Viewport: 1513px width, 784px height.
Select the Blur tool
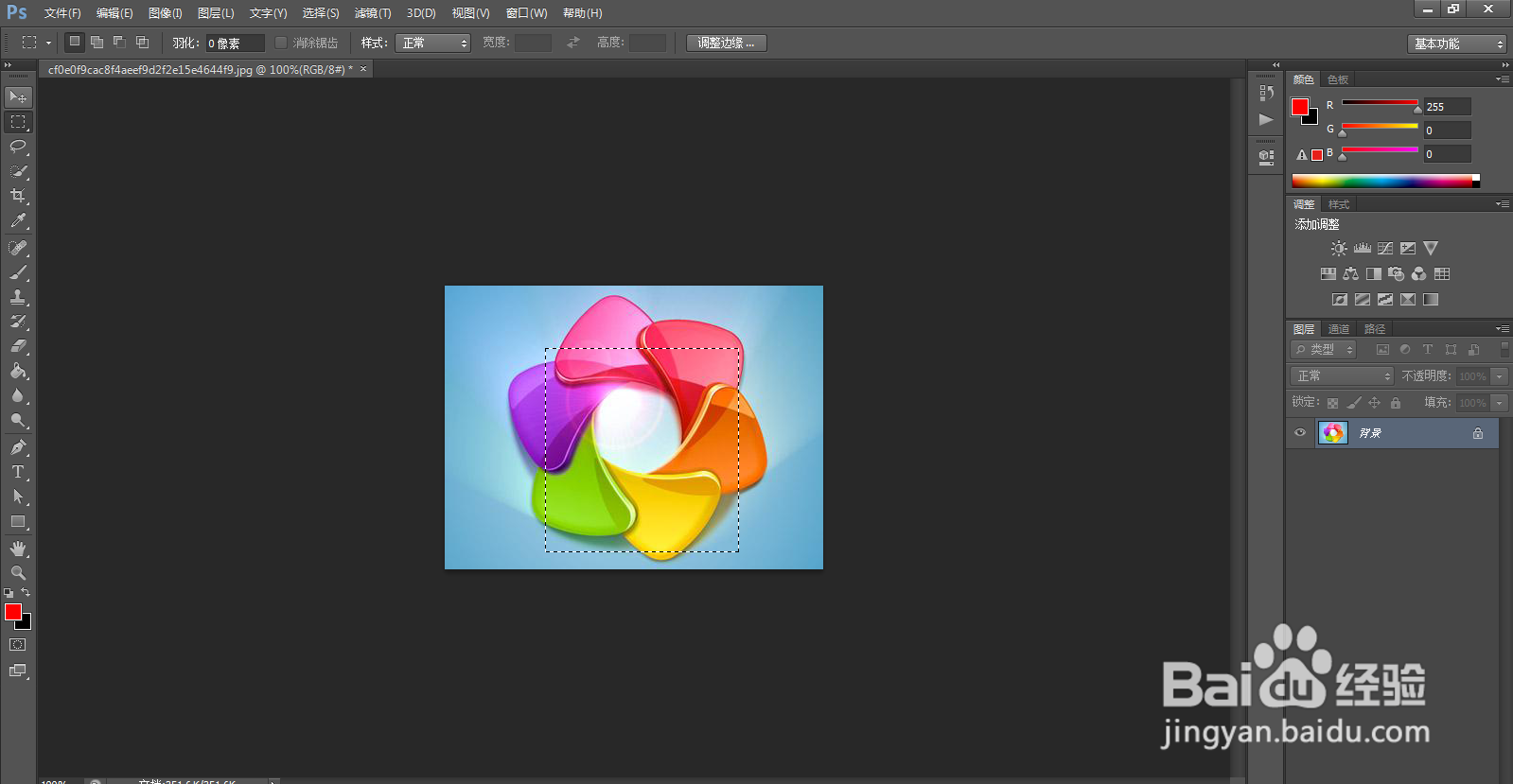18,395
